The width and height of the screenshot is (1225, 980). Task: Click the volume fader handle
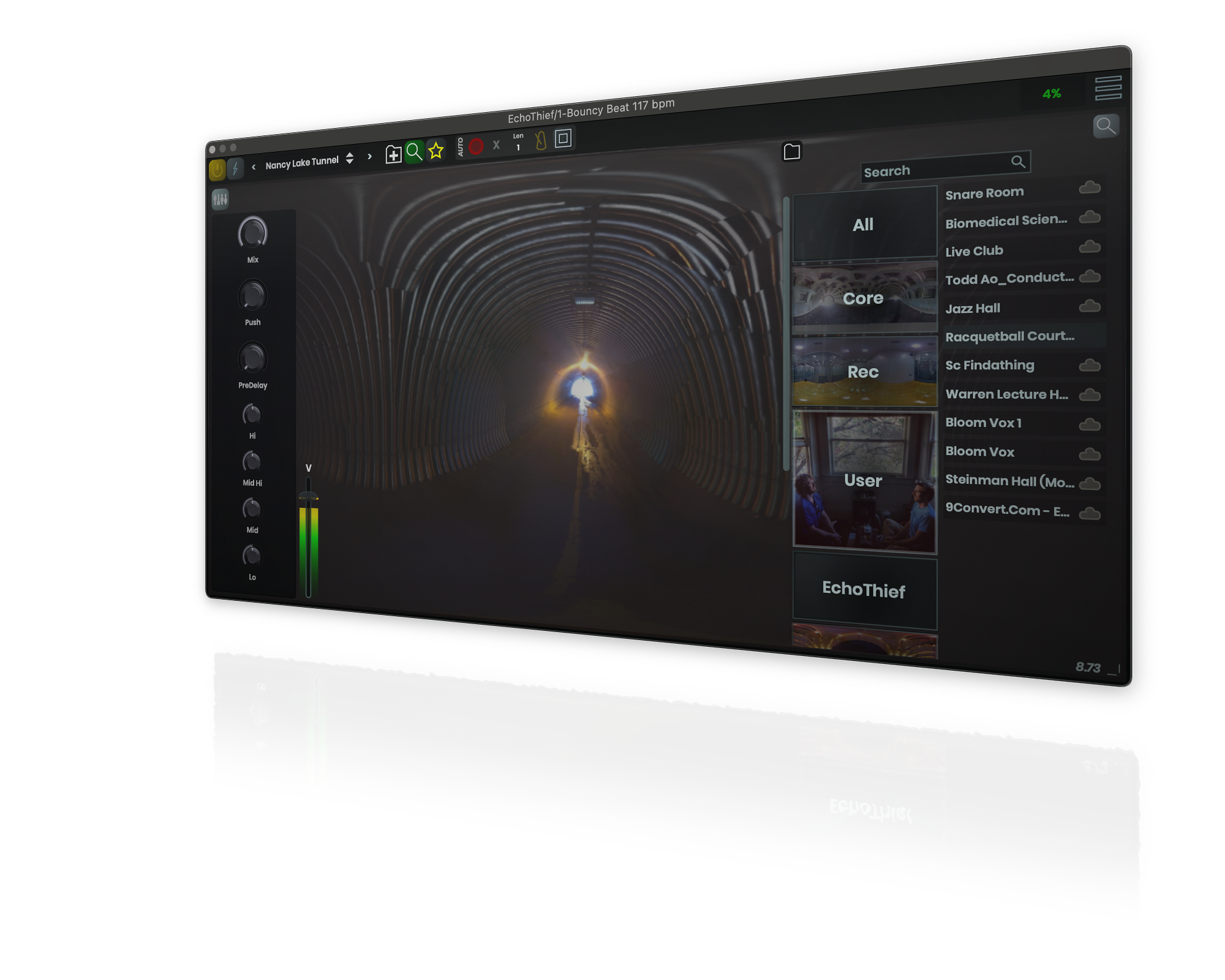pyautogui.click(x=308, y=497)
